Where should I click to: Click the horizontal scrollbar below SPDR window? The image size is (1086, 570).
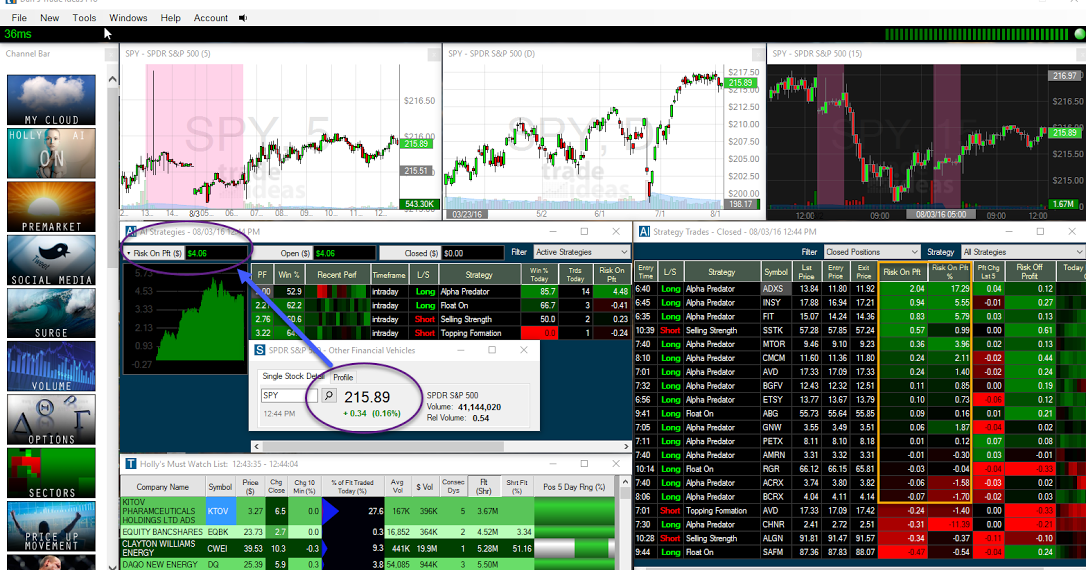442,447
